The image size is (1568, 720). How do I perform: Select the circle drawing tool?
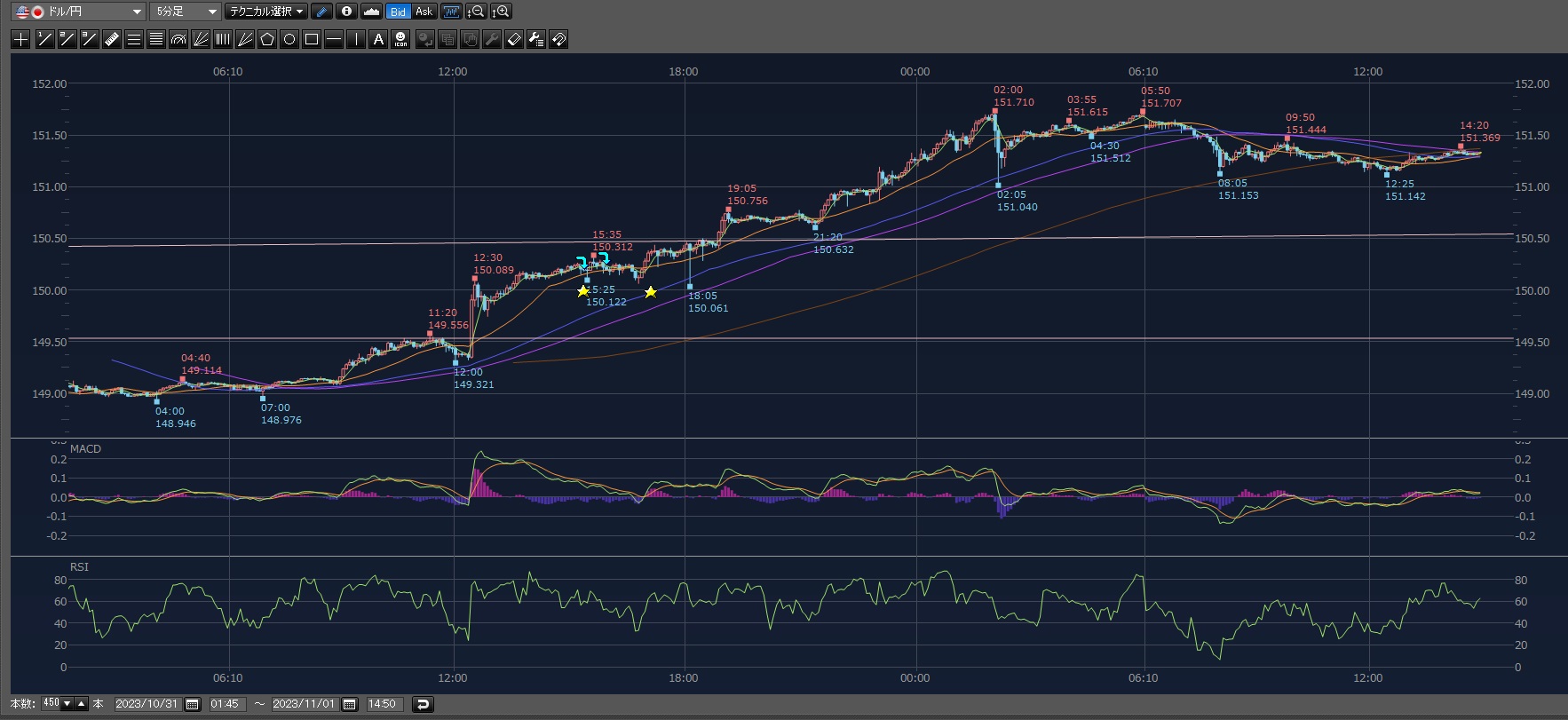(x=289, y=39)
